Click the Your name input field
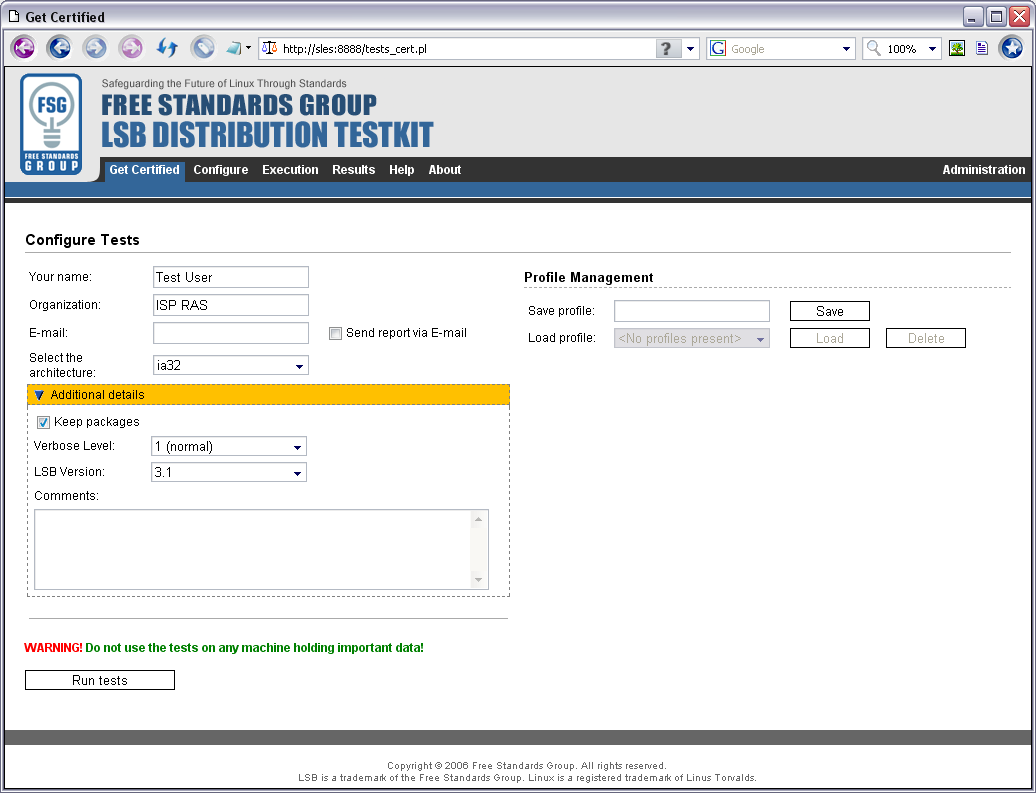The image size is (1036, 793). [231, 277]
